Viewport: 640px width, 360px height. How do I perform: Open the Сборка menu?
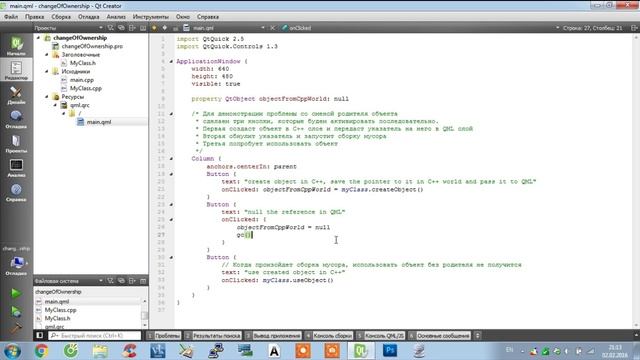[61, 17]
